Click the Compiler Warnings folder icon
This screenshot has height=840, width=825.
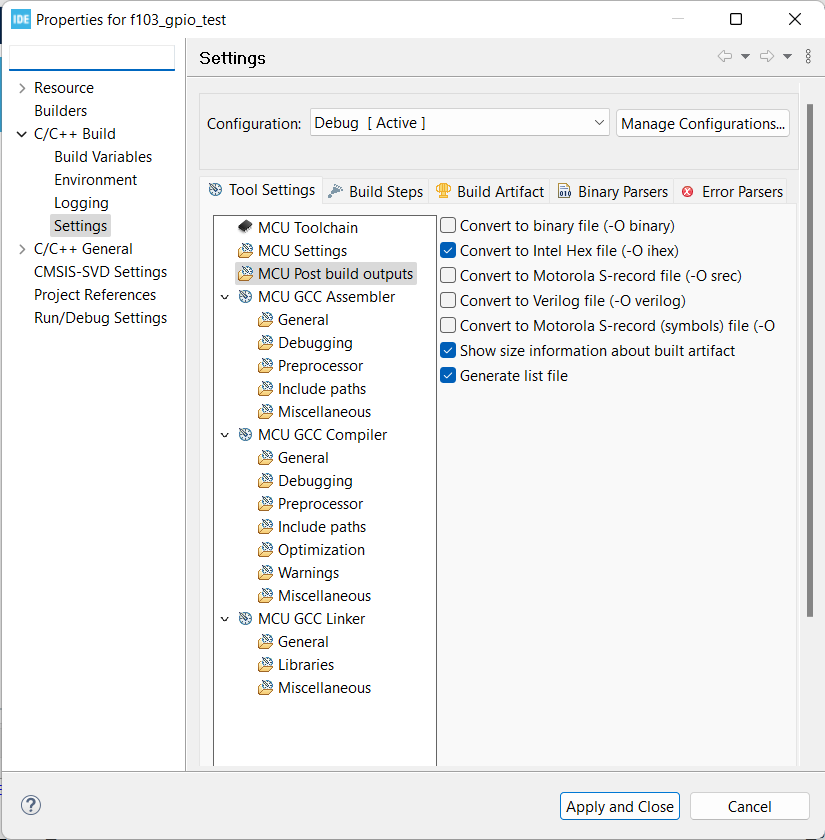tap(265, 573)
